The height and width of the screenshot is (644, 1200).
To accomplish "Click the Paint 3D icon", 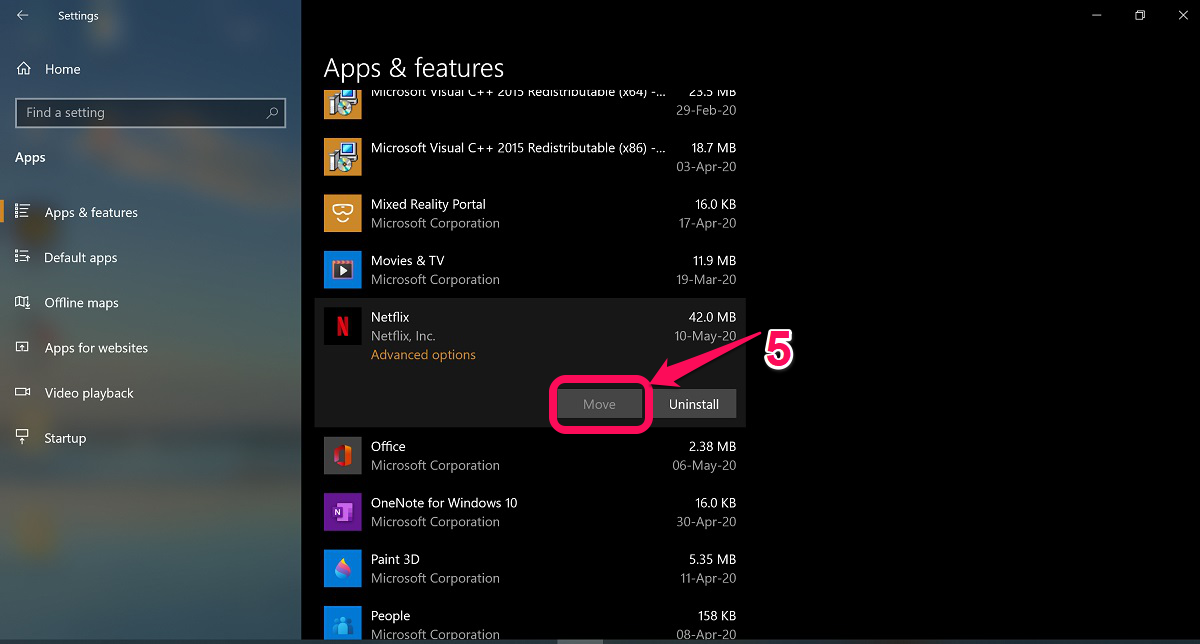I will [x=343, y=568].
